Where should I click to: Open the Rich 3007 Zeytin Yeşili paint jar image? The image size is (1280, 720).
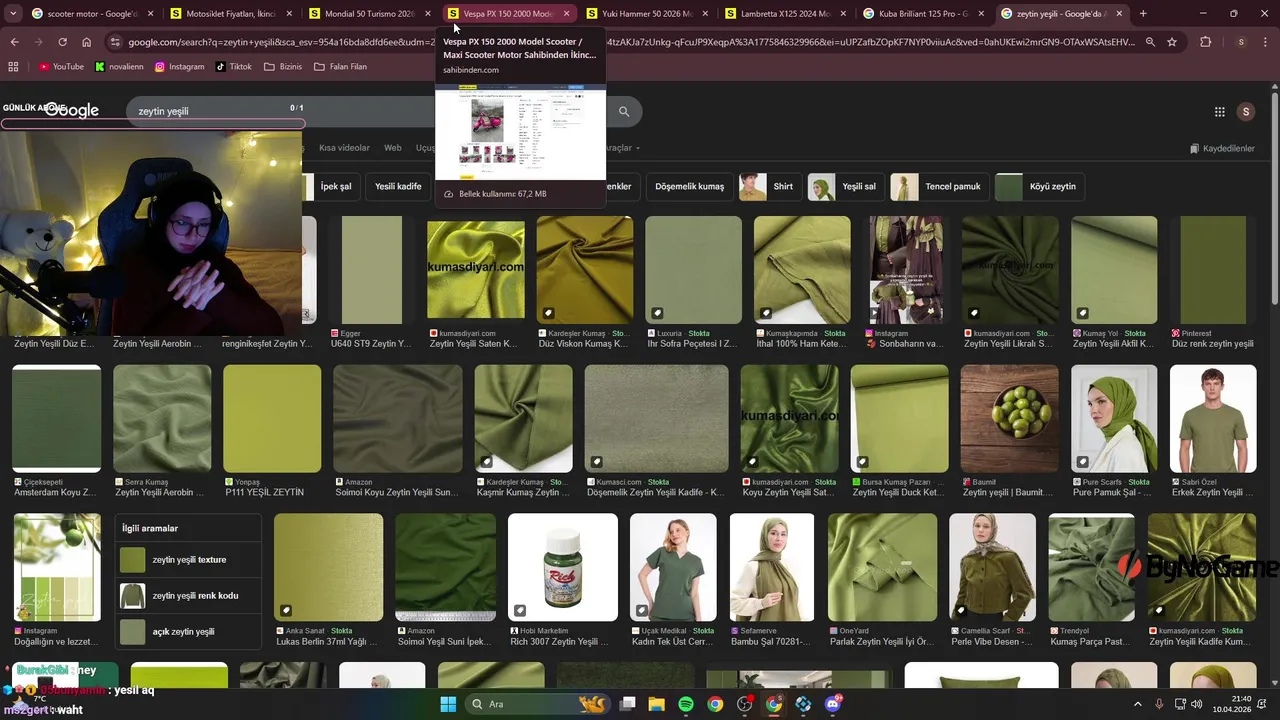(x=563, y=567)
